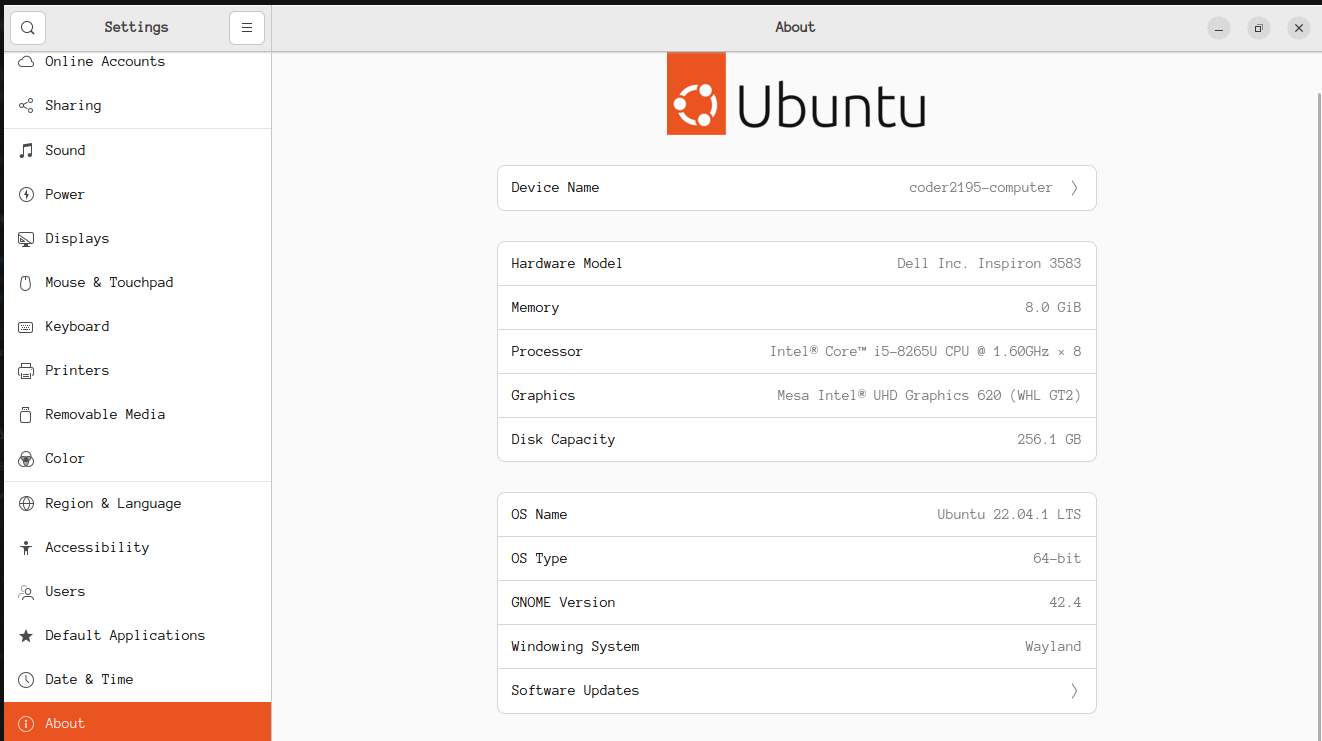Select the Mouse & Touchpad entry
The height and width of the screenshot is (741, 1322).
108,282
